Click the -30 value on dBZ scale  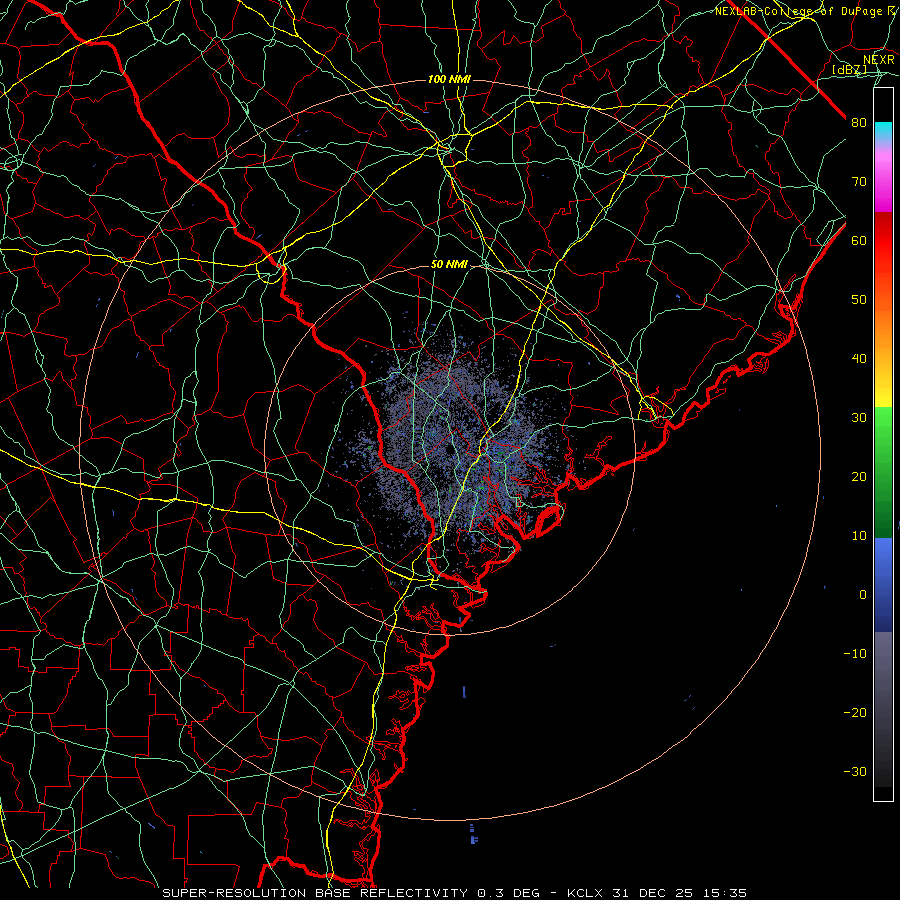pyautogui.click(x=855, y=771)
